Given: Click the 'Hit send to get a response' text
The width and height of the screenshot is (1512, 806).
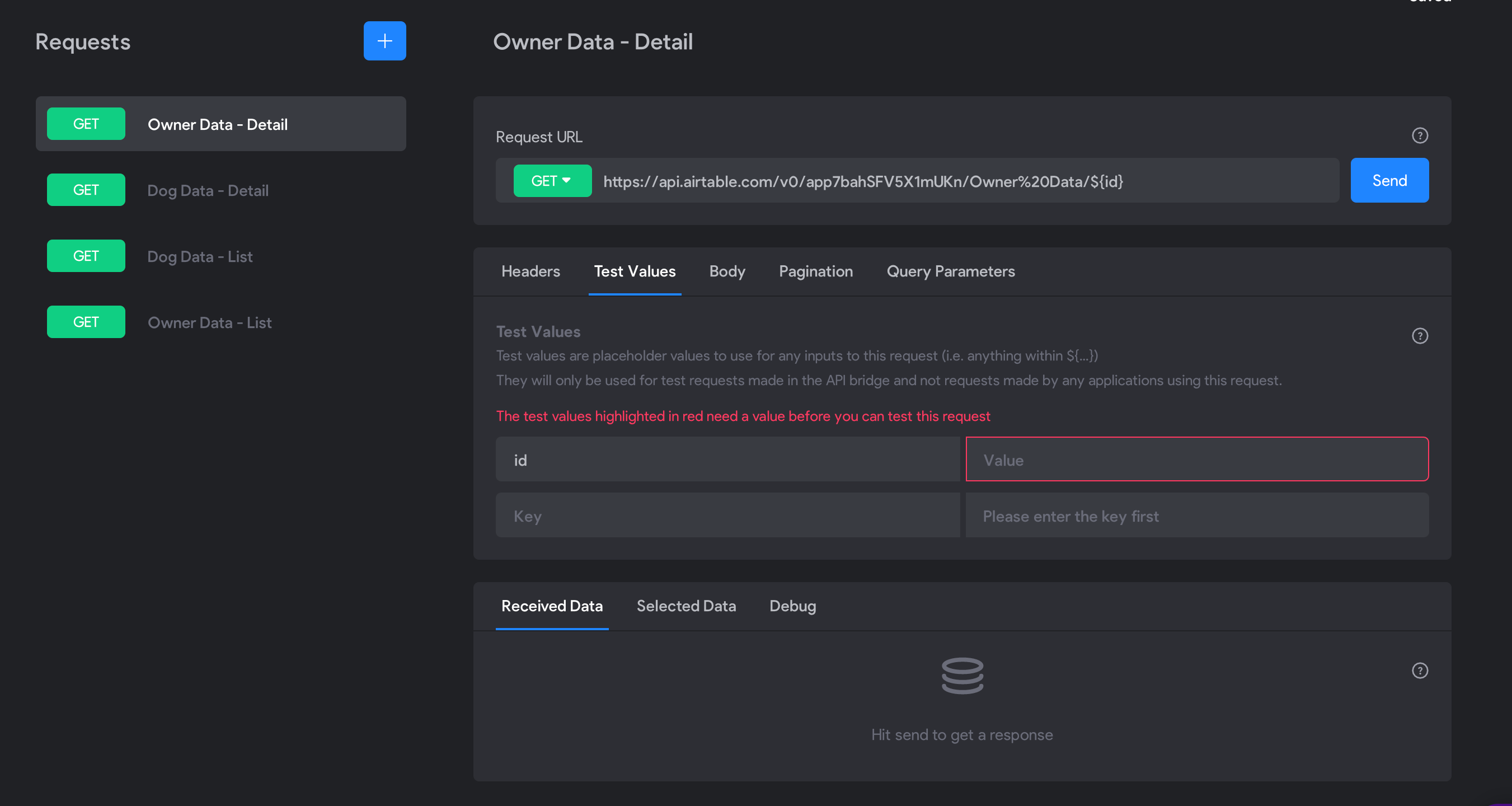Looking at the screenshot, I should pyautogui.click(x=962, y=735).
